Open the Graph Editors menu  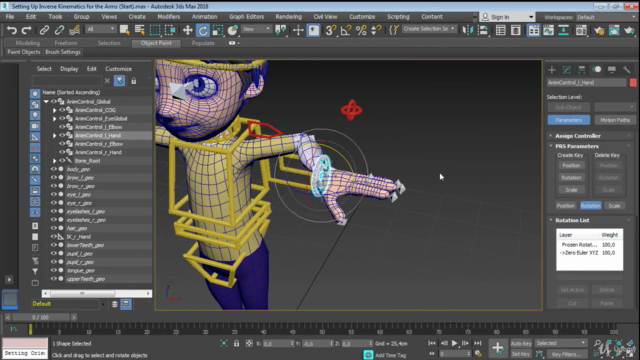point(247,17)
